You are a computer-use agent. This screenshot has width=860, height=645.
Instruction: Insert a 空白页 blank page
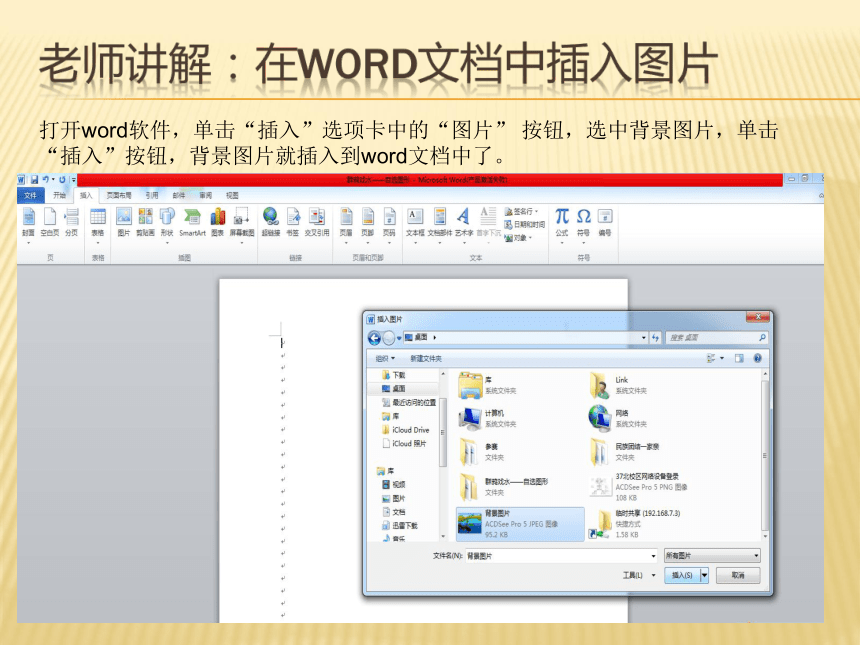click(x=50, y=222)
